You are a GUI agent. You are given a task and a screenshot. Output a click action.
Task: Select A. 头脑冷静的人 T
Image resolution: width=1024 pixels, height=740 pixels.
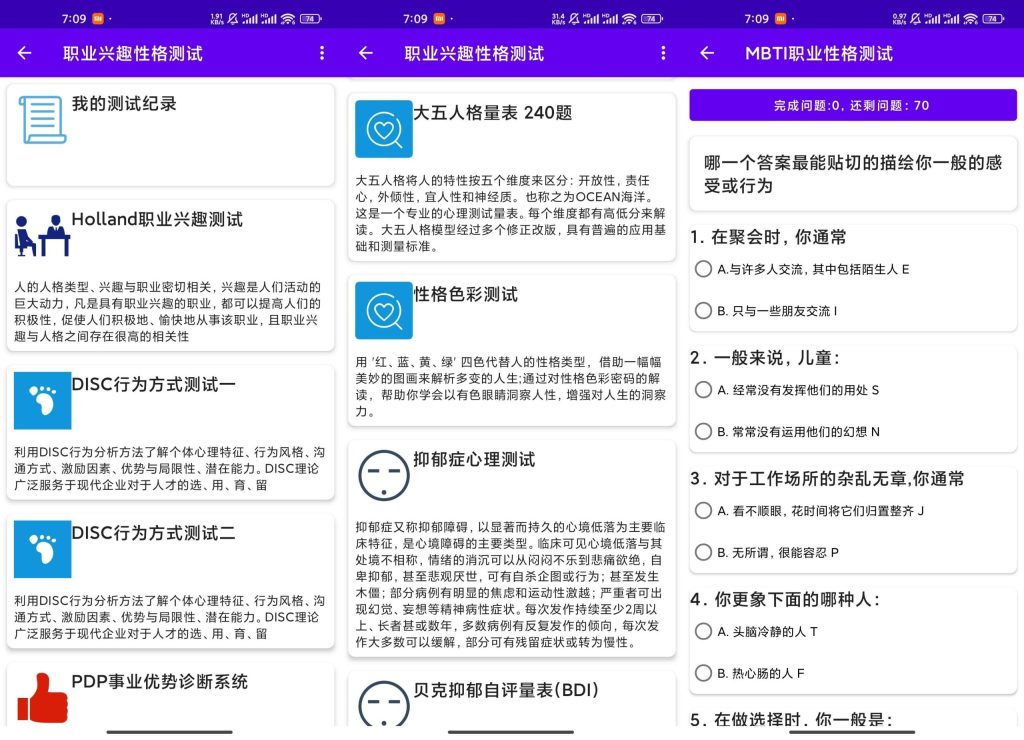756,632
